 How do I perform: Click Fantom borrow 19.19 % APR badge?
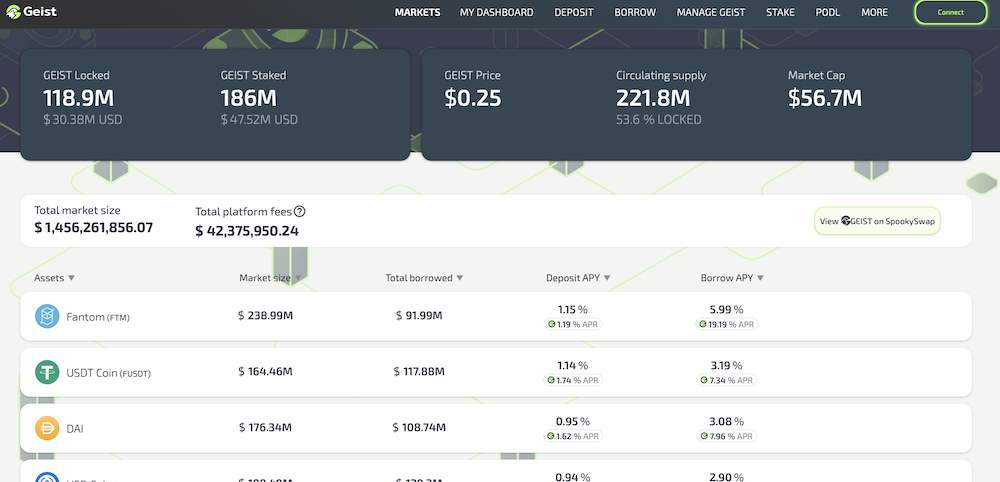click(726, 324)
